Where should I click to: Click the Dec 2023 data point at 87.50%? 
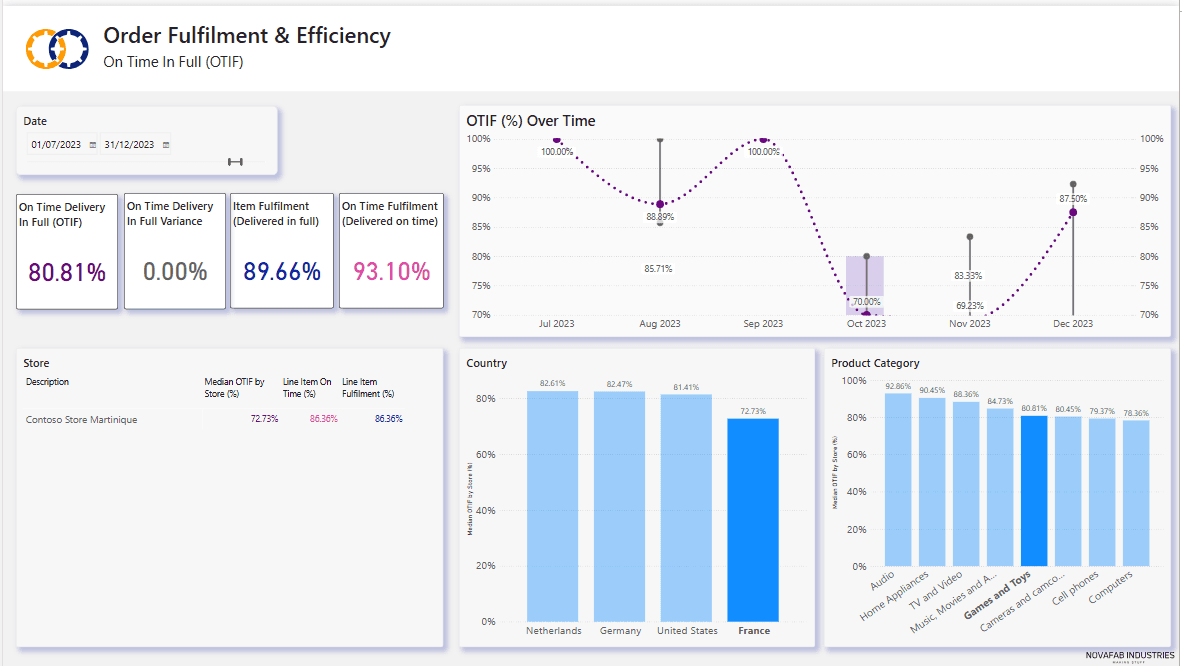(x=1073, y=212)
